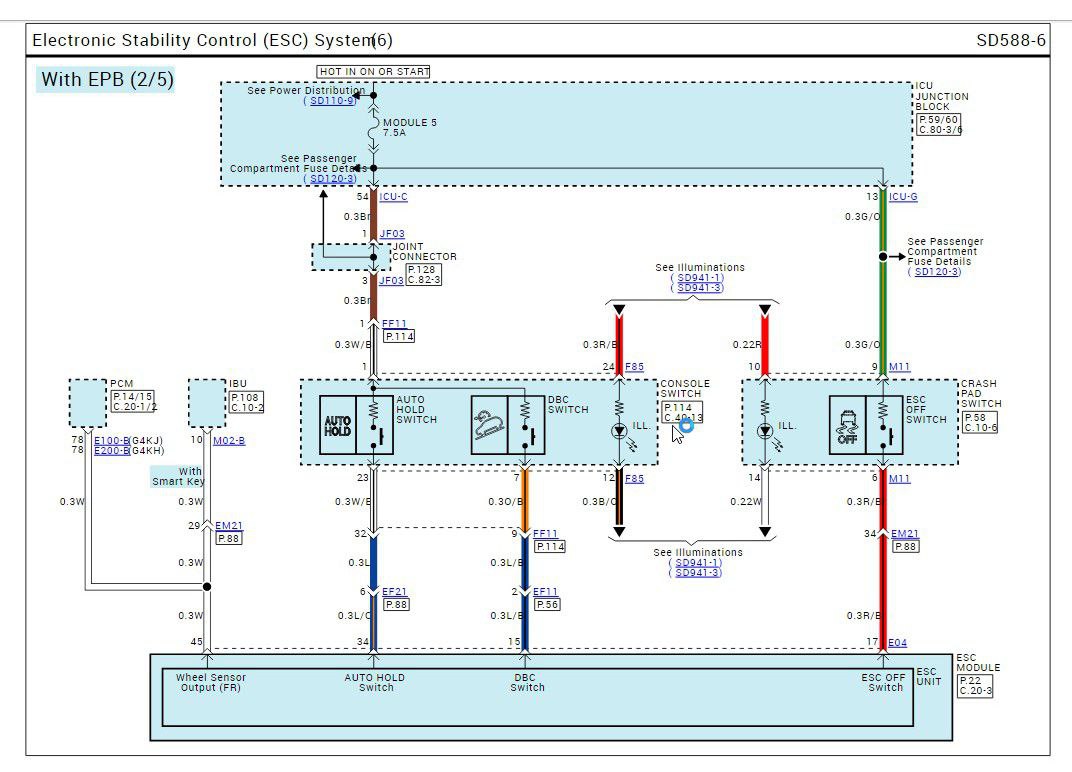The image size is (1072, 772).
Task: Select the console switch illumination LED symbol
Action: pos(619,431)
